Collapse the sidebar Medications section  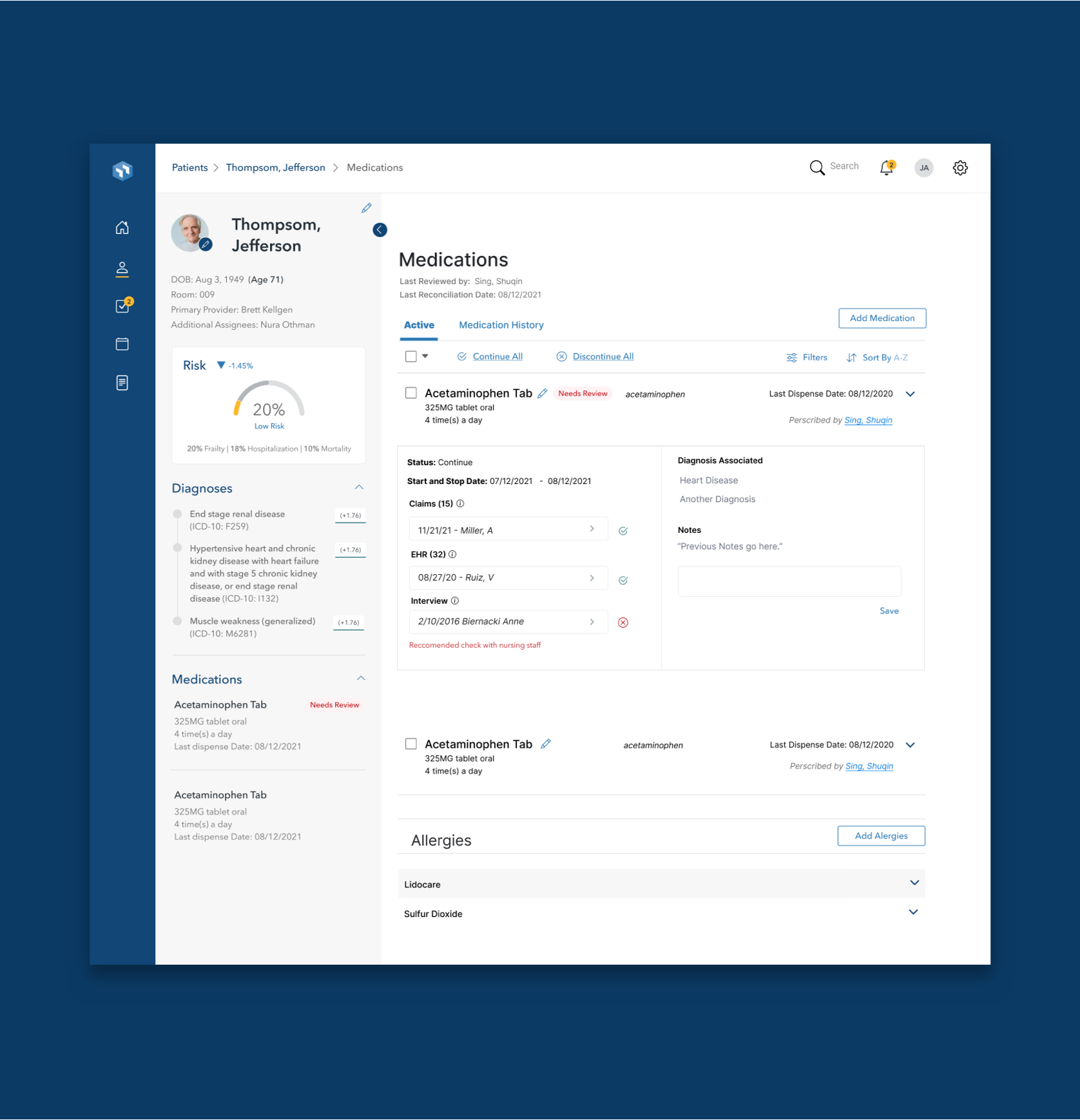[361, 678]
